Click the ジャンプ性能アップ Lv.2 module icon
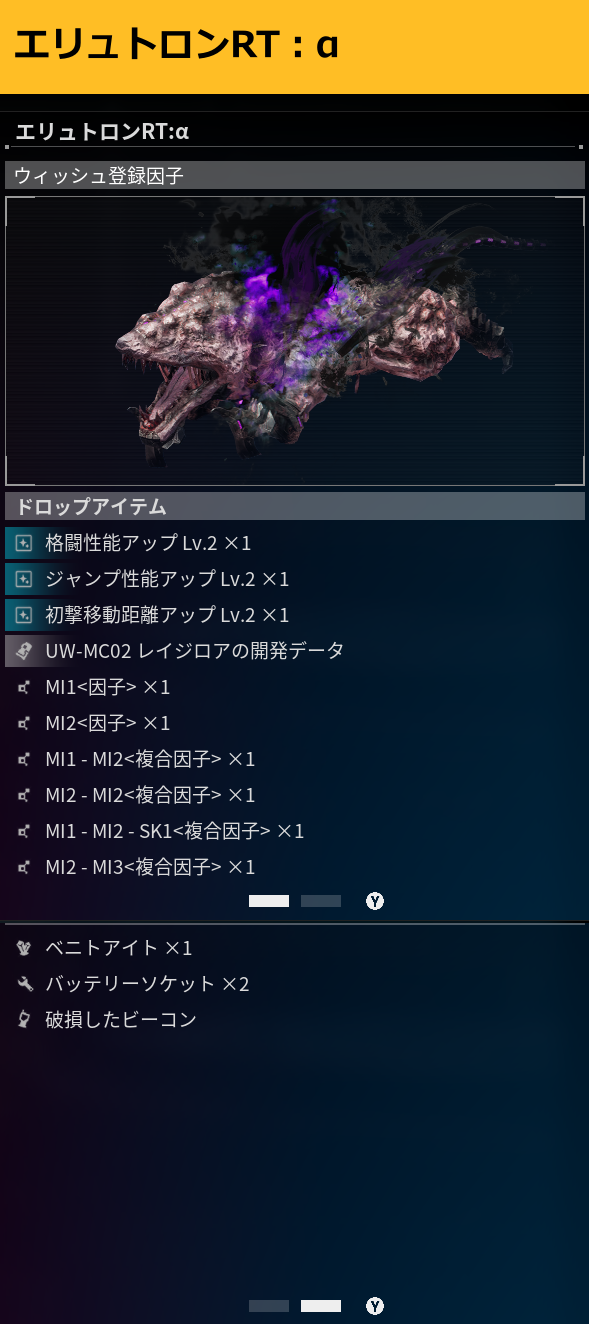Viewport: 589px width, 1324px height. tap(24, 579)
